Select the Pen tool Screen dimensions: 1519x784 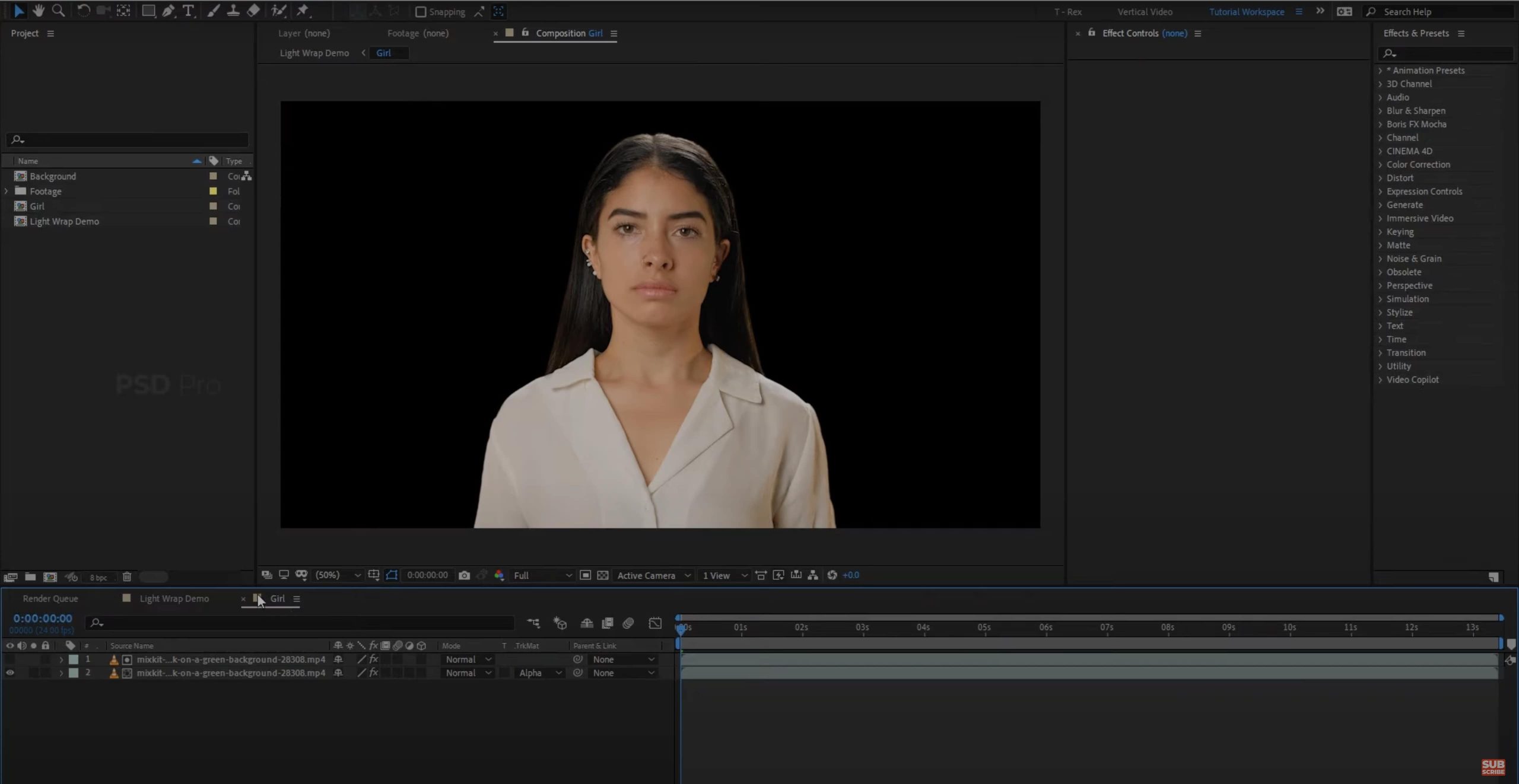pyautogui.click(x=169, y=11)
